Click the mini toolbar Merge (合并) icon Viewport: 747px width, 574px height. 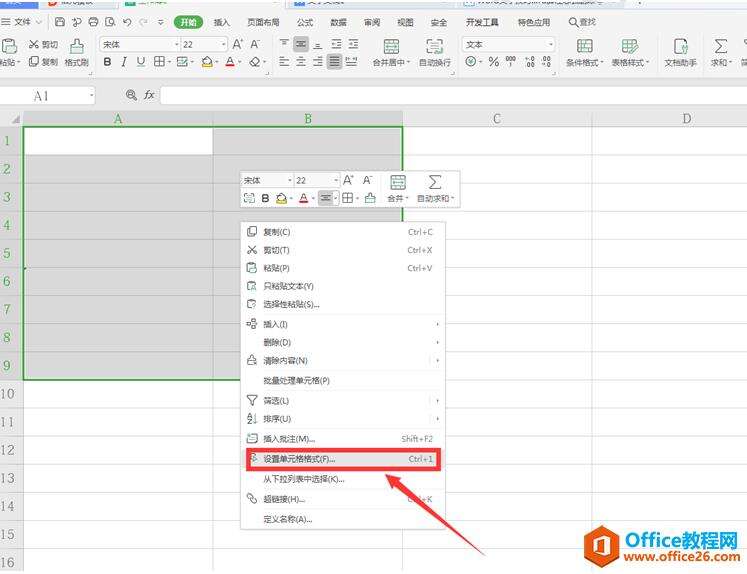click(x=398, y=182)
